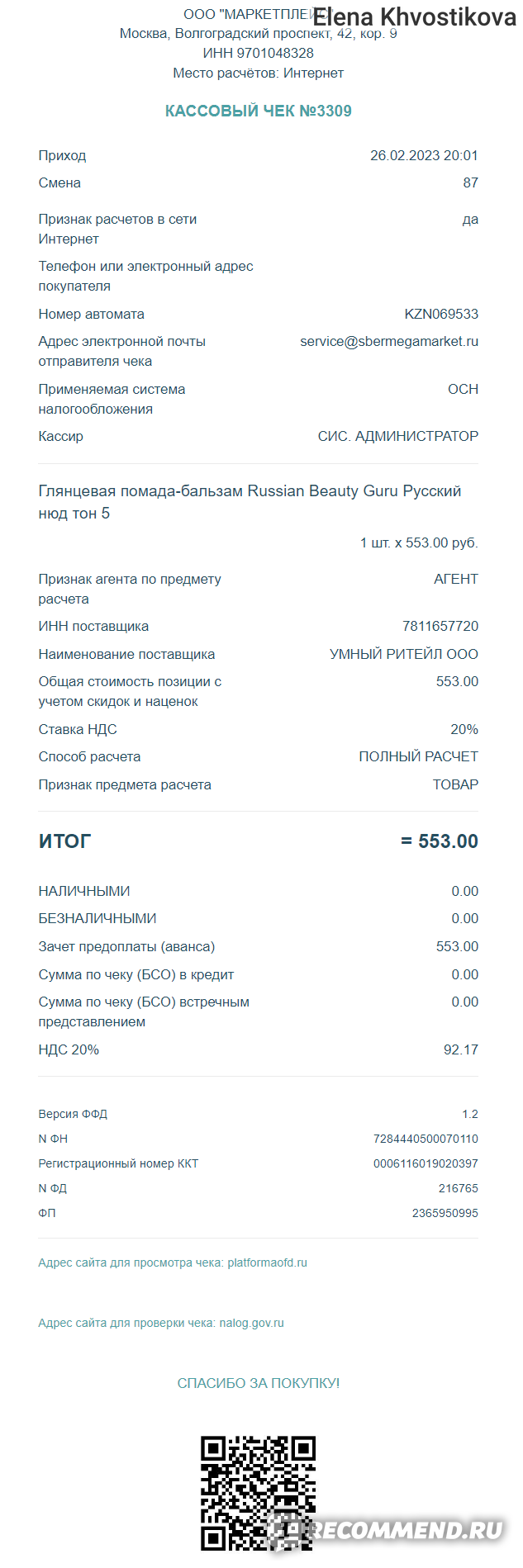Click the N ФН number 7284440500070110

[426, 1139]
